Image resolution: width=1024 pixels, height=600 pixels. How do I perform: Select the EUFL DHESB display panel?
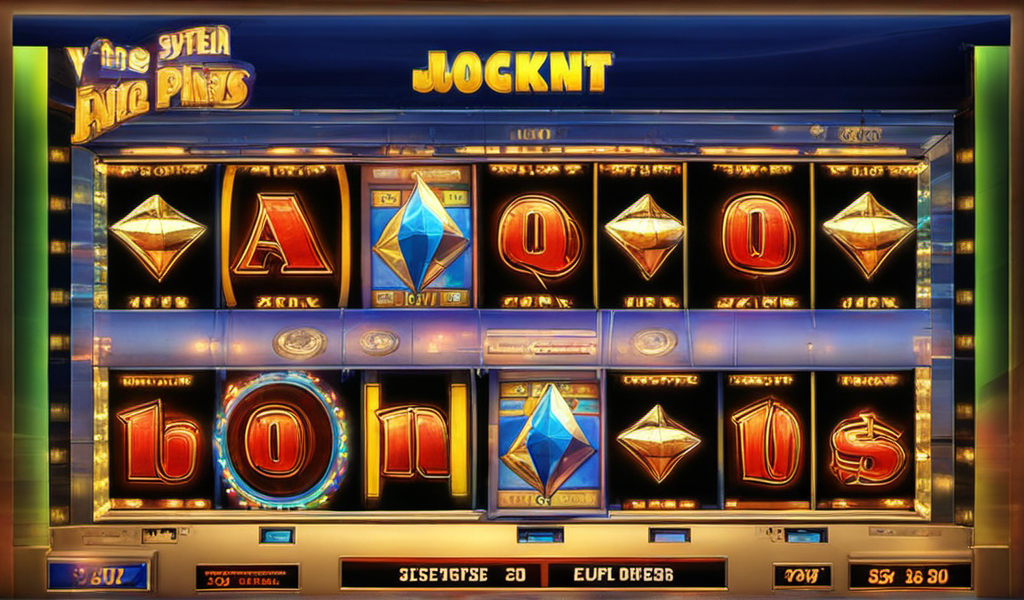(636, 575)
